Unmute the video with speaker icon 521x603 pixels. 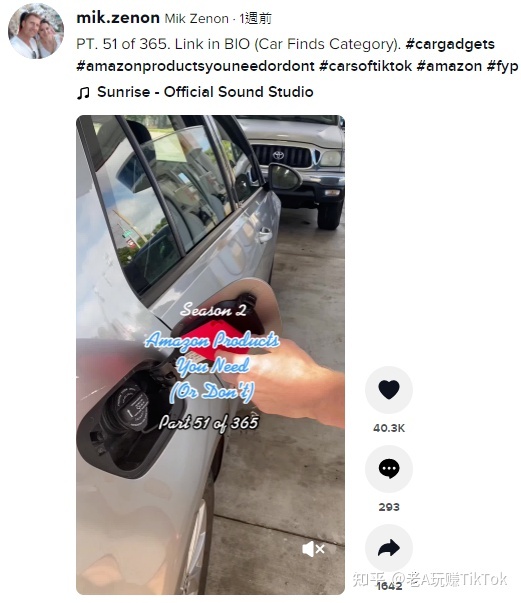[x=313, y=549]
